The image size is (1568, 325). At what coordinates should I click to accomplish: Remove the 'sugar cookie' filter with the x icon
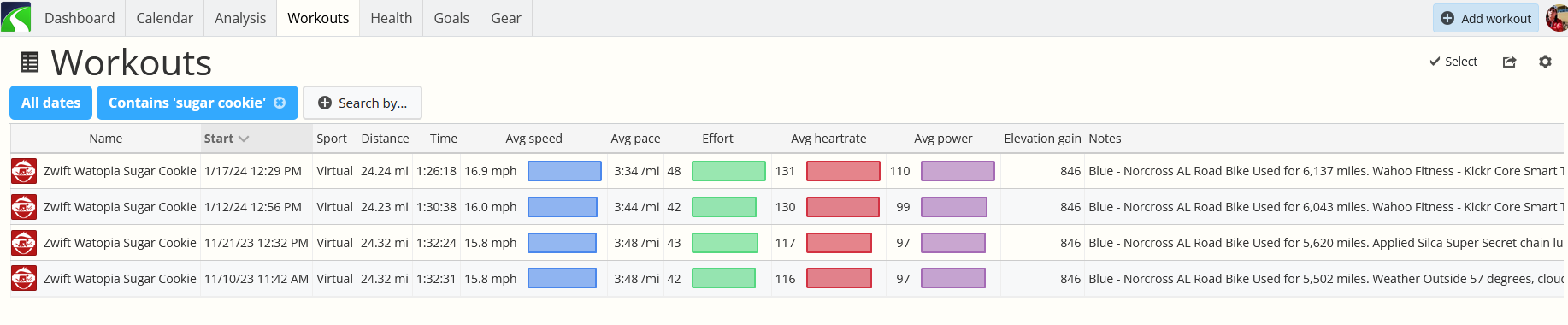(280, 103)
